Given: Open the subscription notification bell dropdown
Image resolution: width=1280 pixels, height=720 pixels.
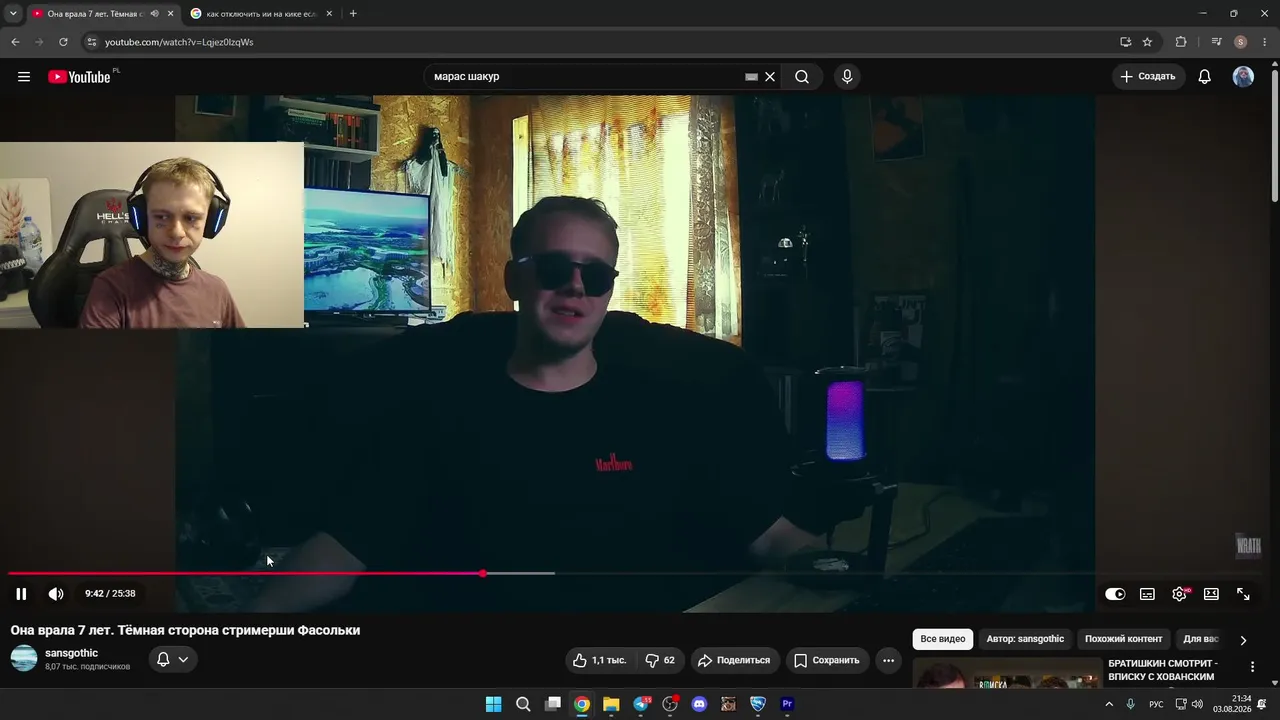Looking at the screenshot, I should [x=173, y=659].
